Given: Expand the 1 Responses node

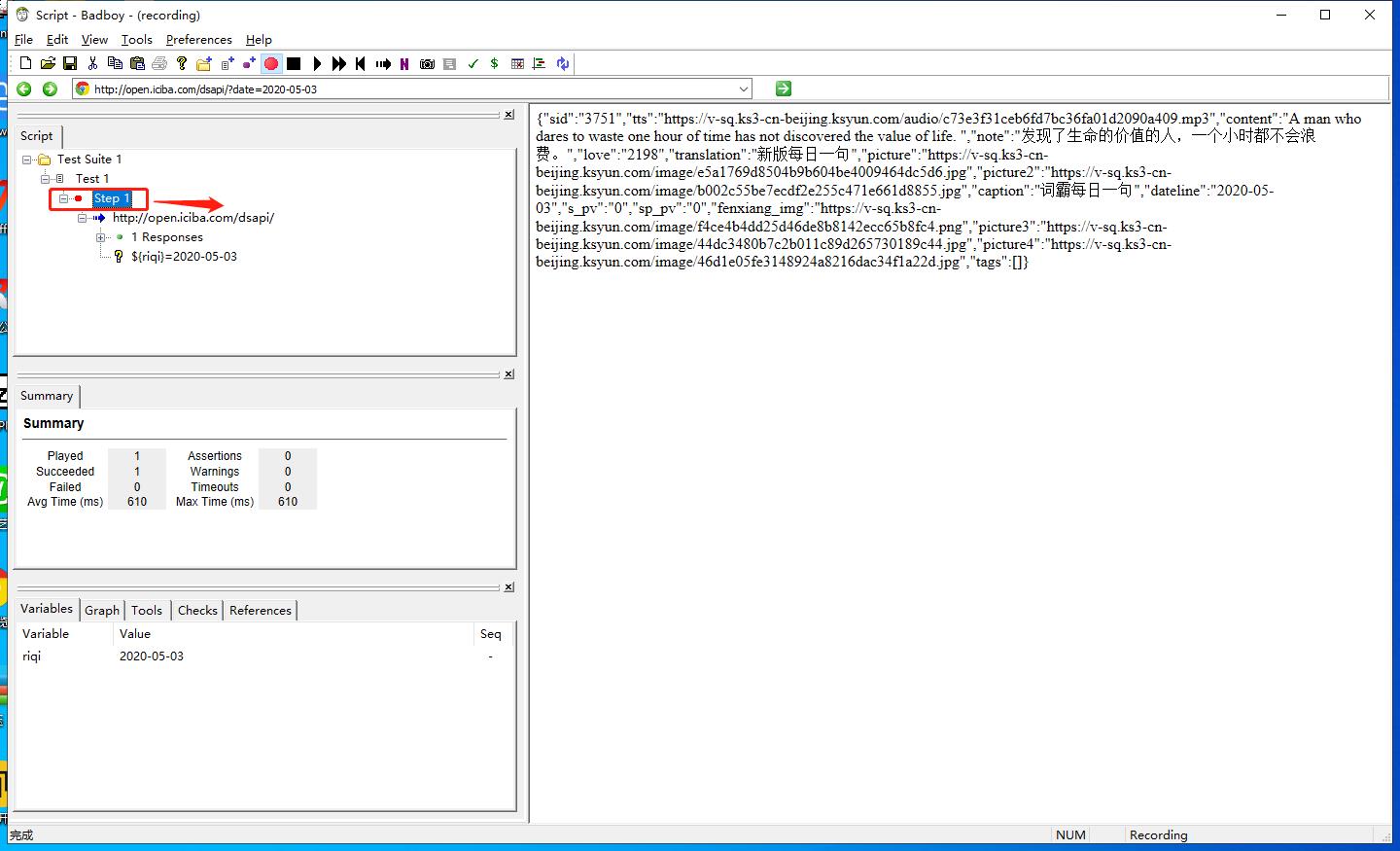Looking at the screenshot, I should point(101,237).
